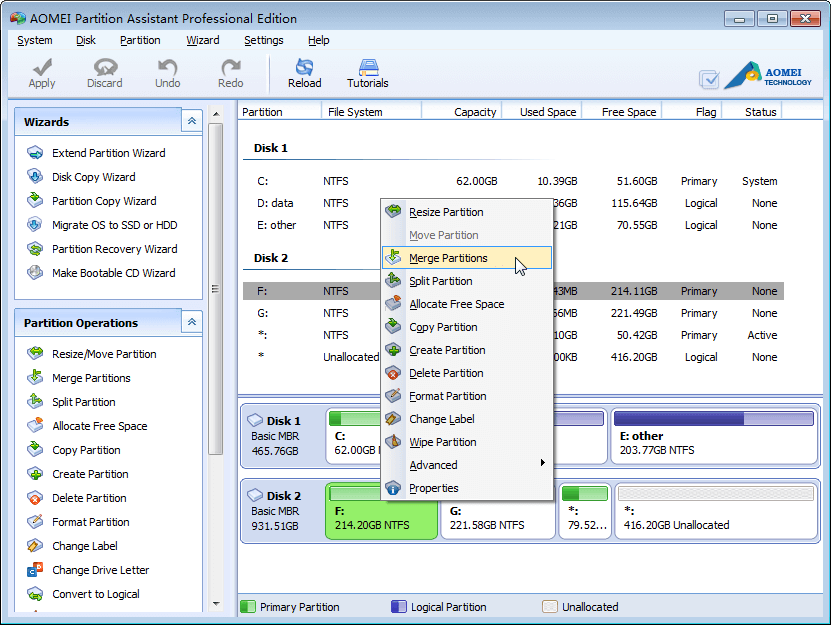Open the Tutorials toolbar icon
Image resolution: width=831 pixels, height=625 pixels.
[x=367, y=73]
